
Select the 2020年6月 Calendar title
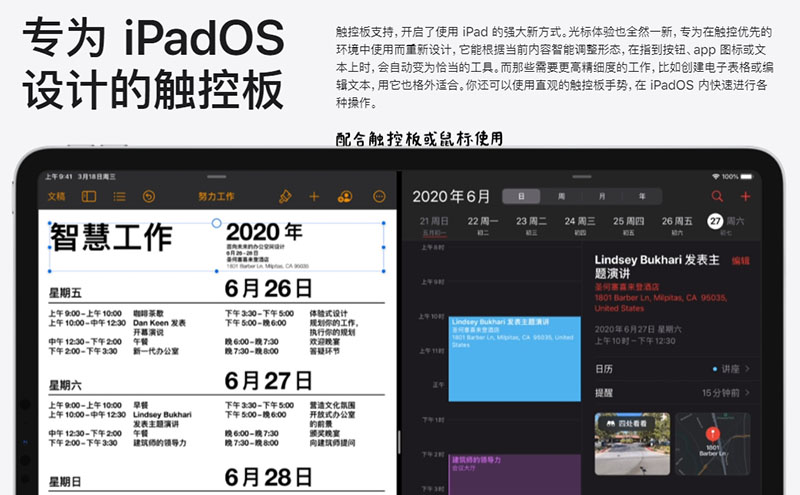pyautogui.click(x=451, y=196)
